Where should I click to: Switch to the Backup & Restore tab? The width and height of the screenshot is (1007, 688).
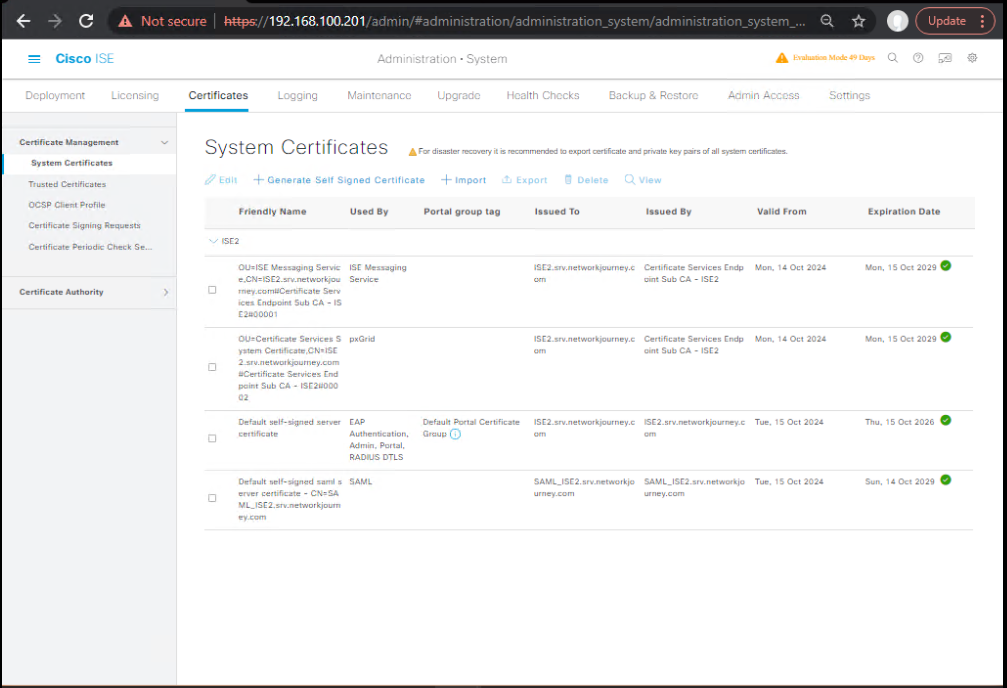(653, 96)
